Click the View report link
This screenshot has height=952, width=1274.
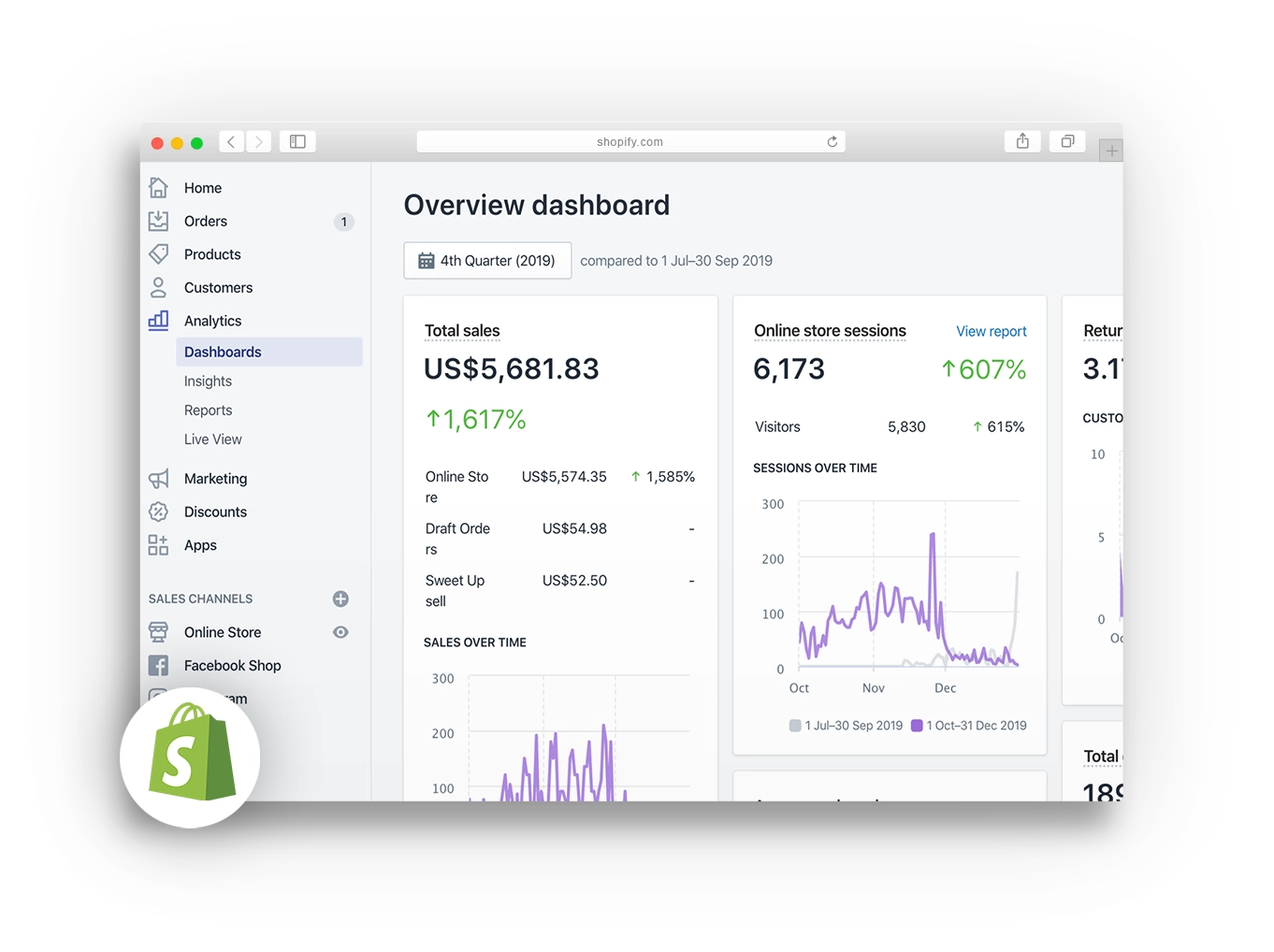click(991, 332)
